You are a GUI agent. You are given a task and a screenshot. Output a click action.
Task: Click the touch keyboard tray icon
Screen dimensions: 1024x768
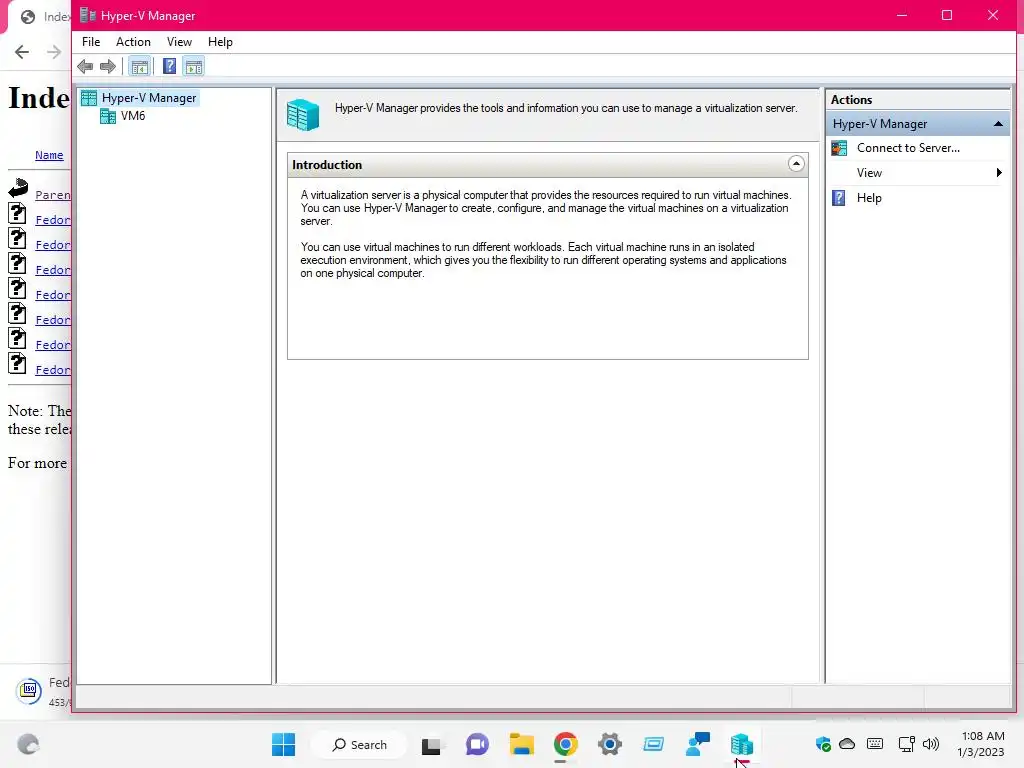[875, 744]
